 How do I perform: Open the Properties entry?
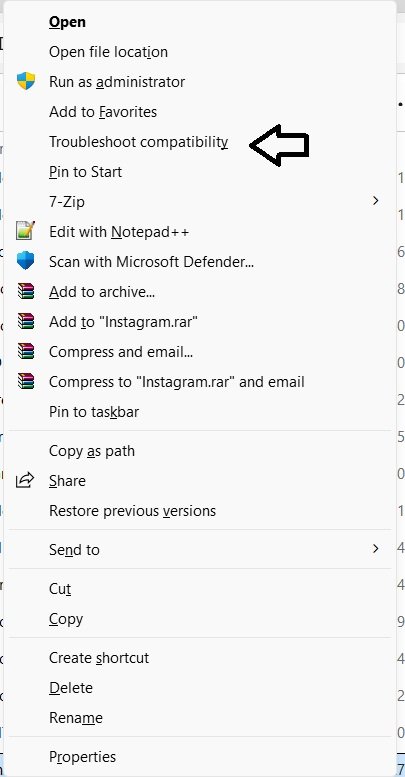[x=82, y=757]
